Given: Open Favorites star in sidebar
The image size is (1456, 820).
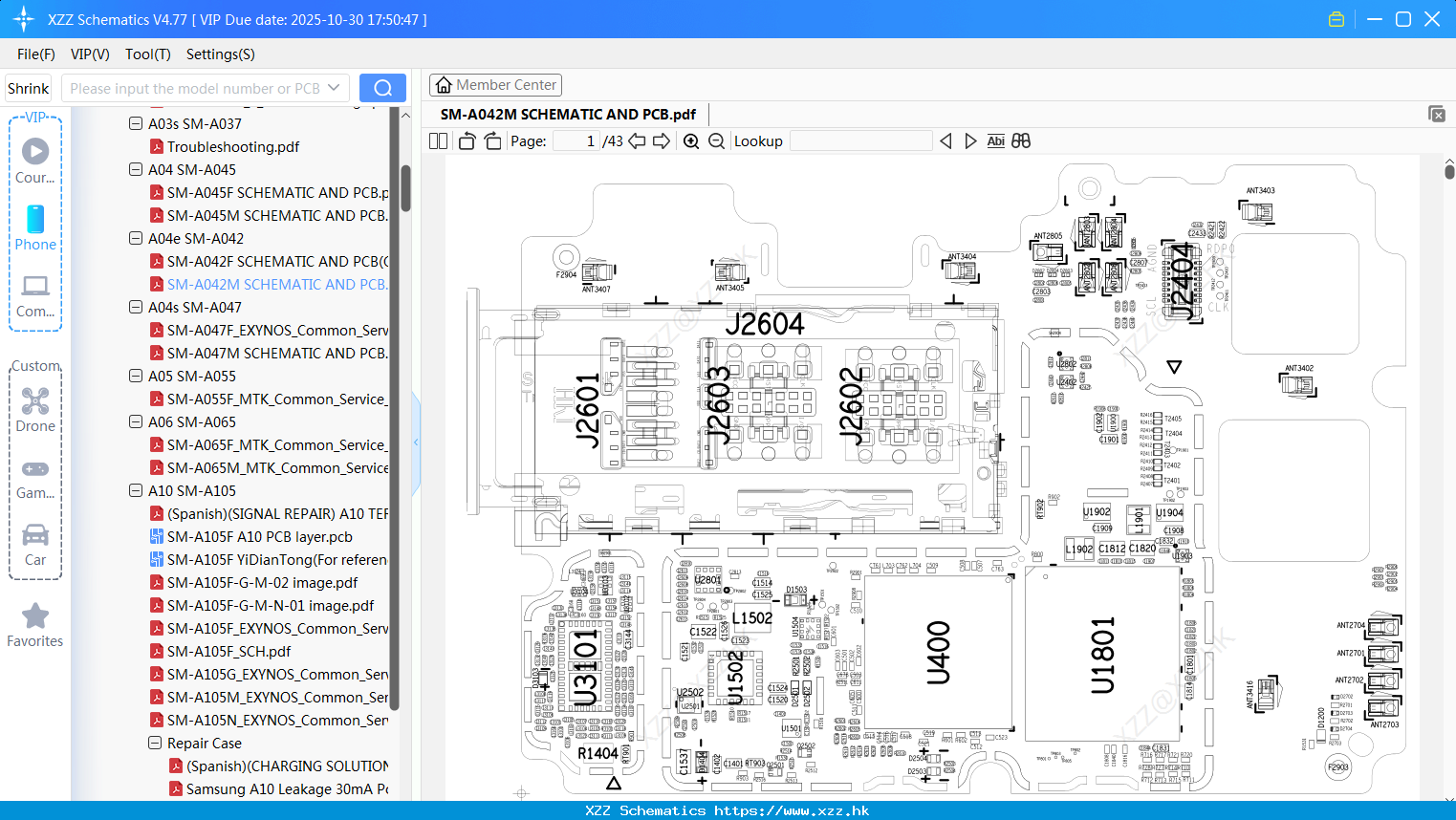Looking at the screenshot, I should pyautogui.click(x=35, y=625).
